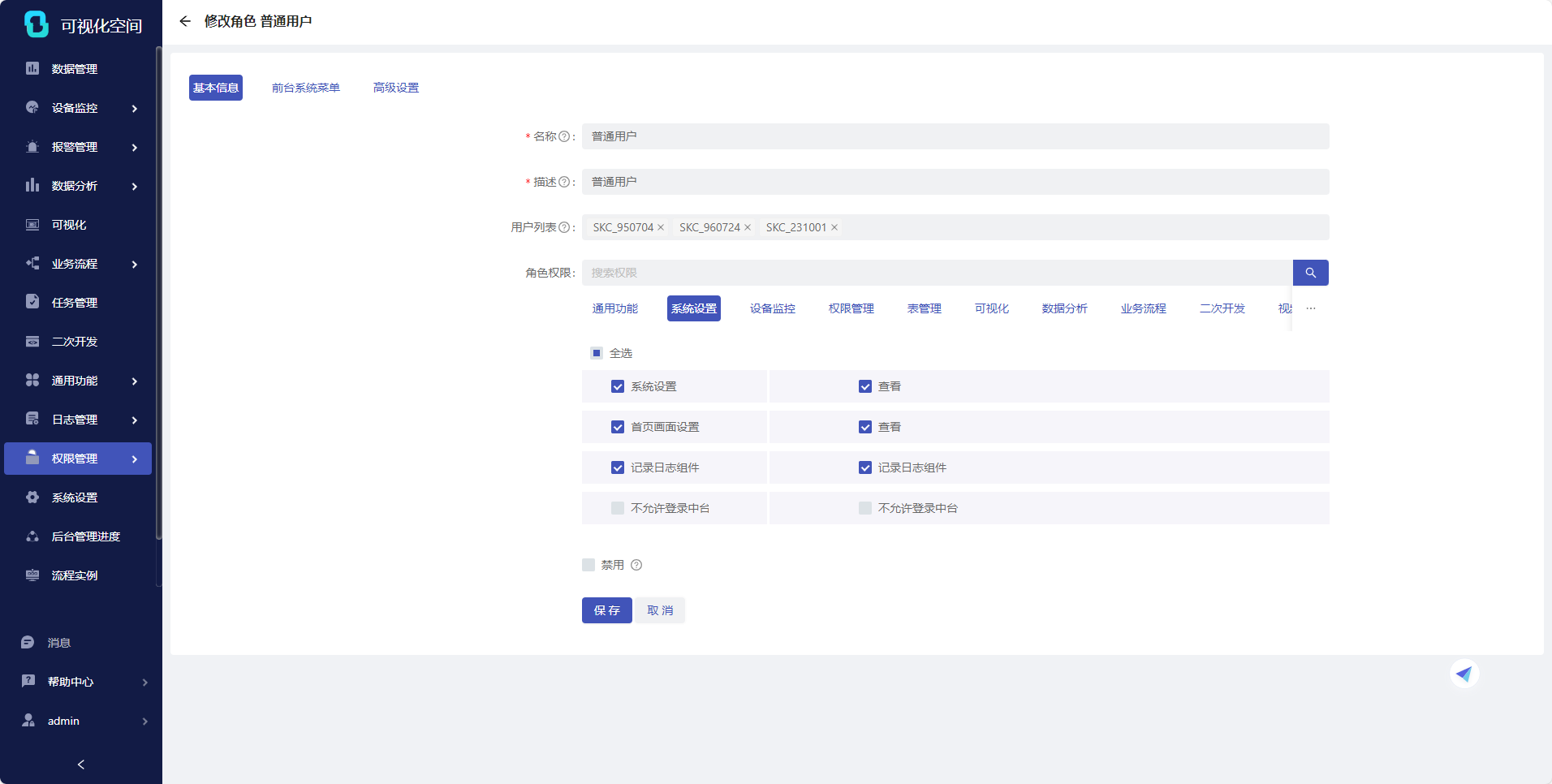Screen dimensions: 1552x784
Task: Click the 系统设置 gear icon
Action: [x=32, y=497]
